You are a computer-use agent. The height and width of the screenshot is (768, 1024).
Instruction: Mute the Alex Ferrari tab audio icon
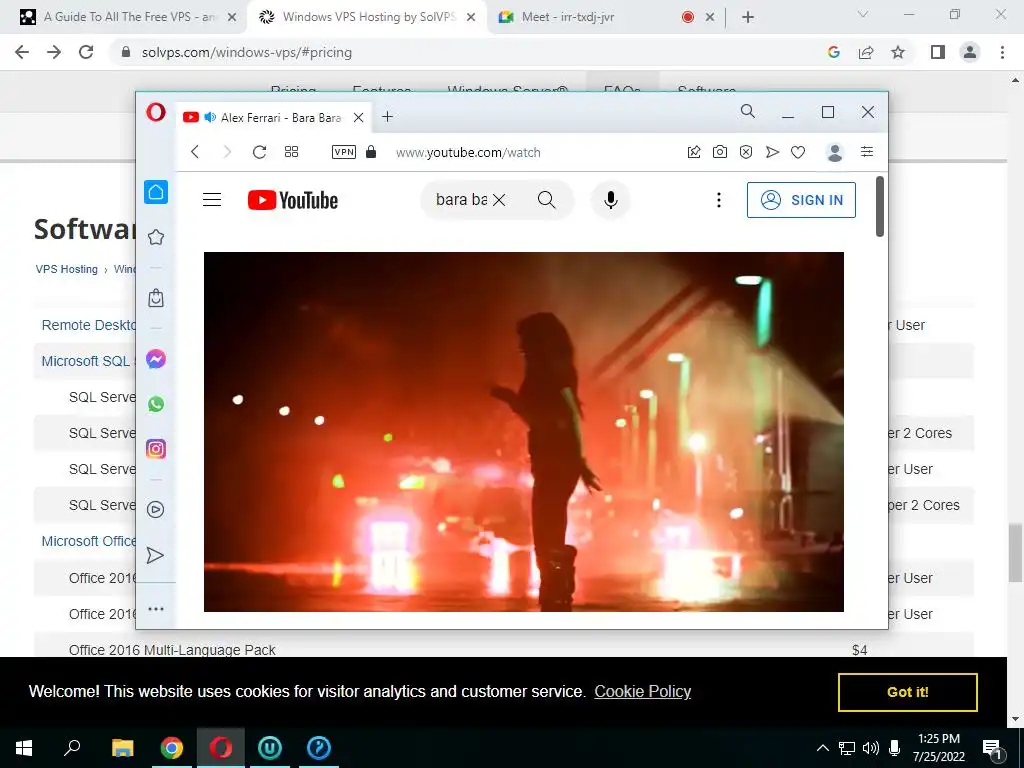click(210, 118)
